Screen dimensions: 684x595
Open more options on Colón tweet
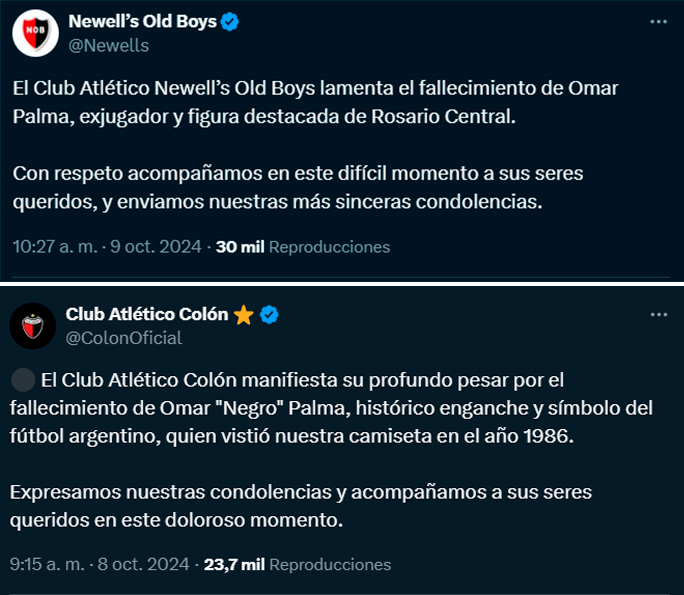coord(658,315)
